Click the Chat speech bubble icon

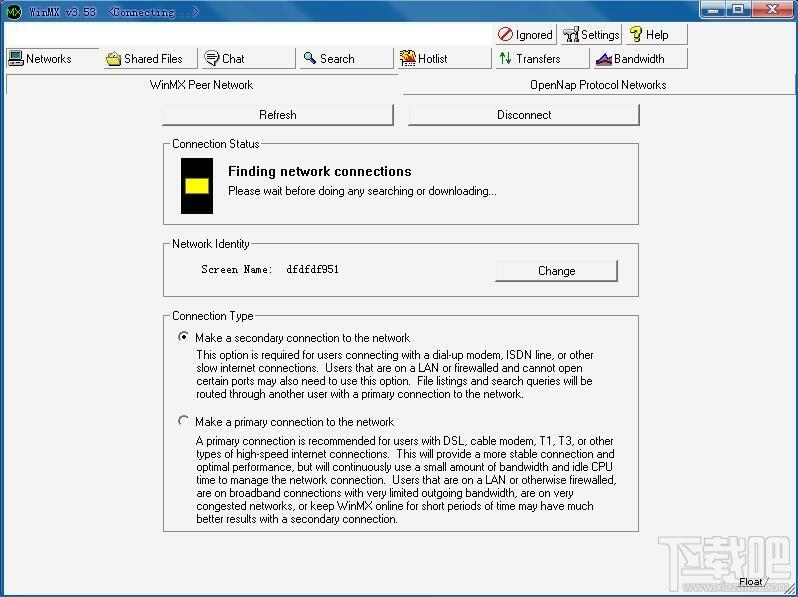211,58
